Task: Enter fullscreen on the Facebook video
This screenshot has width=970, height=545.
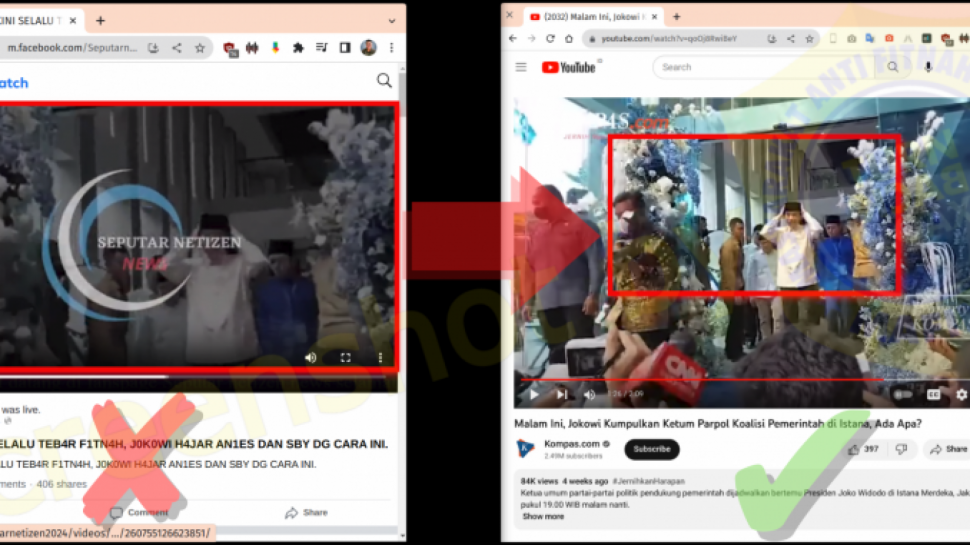Action: (x=346, y=358)
